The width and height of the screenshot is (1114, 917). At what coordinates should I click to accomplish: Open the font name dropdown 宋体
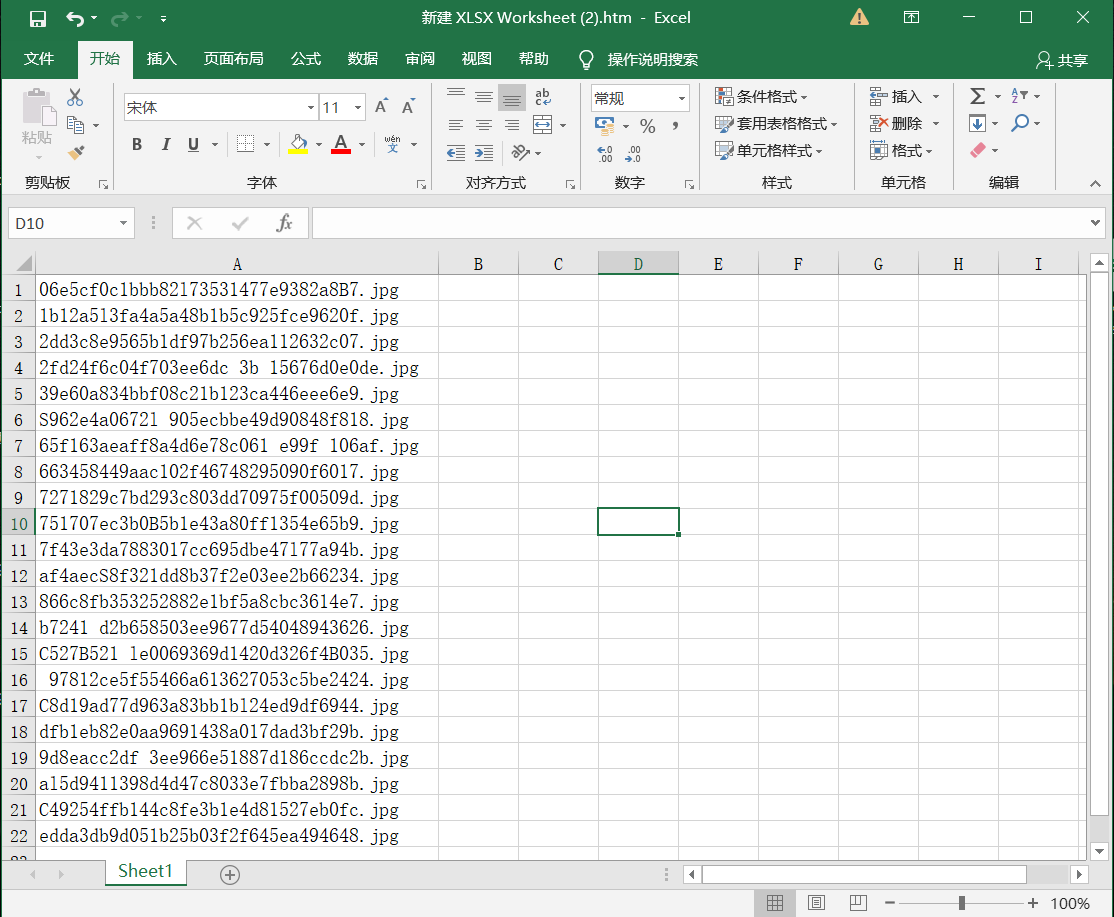311,108
